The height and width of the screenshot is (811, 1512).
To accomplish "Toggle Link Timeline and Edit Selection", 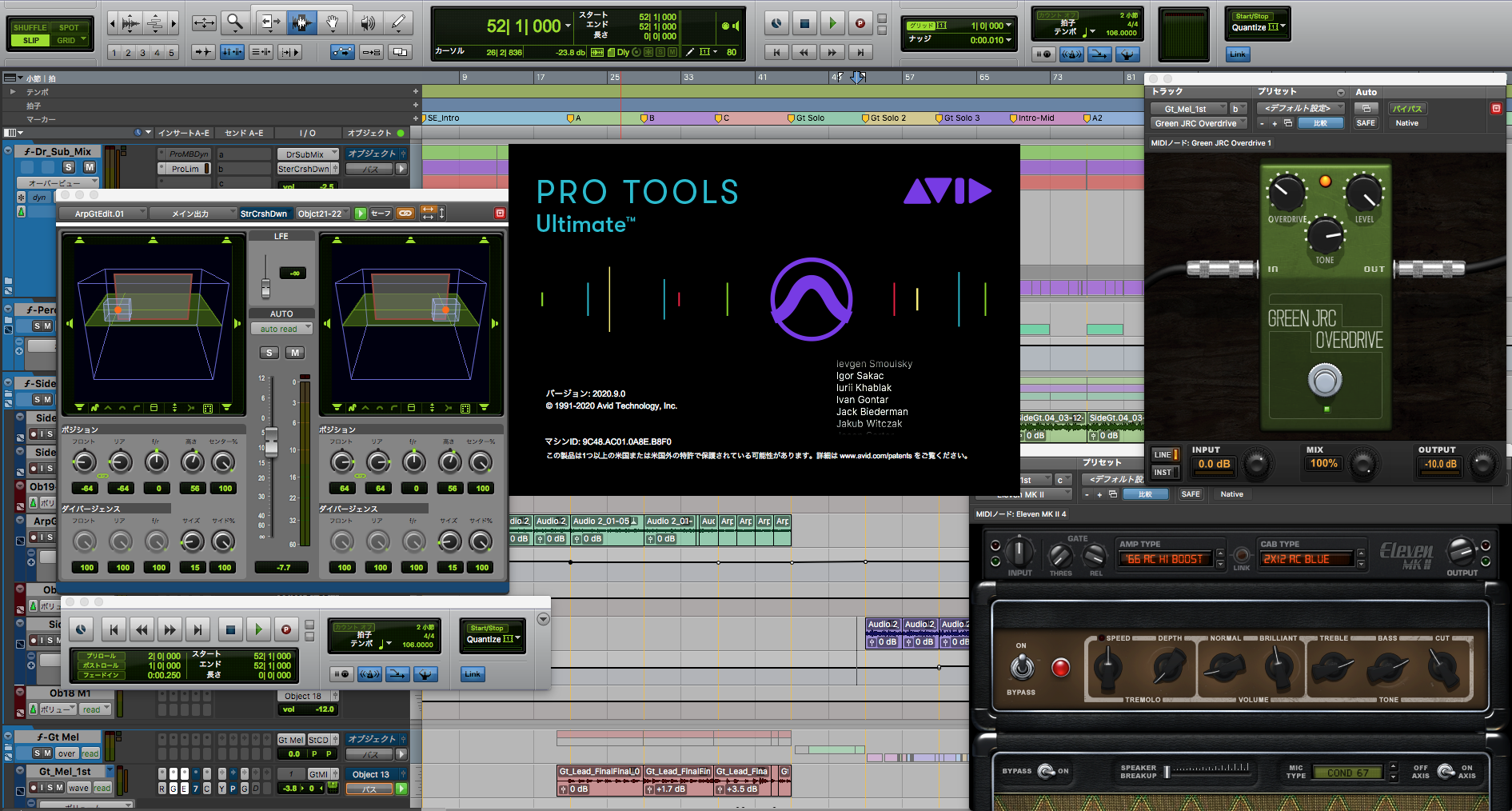I will point(232,52).
